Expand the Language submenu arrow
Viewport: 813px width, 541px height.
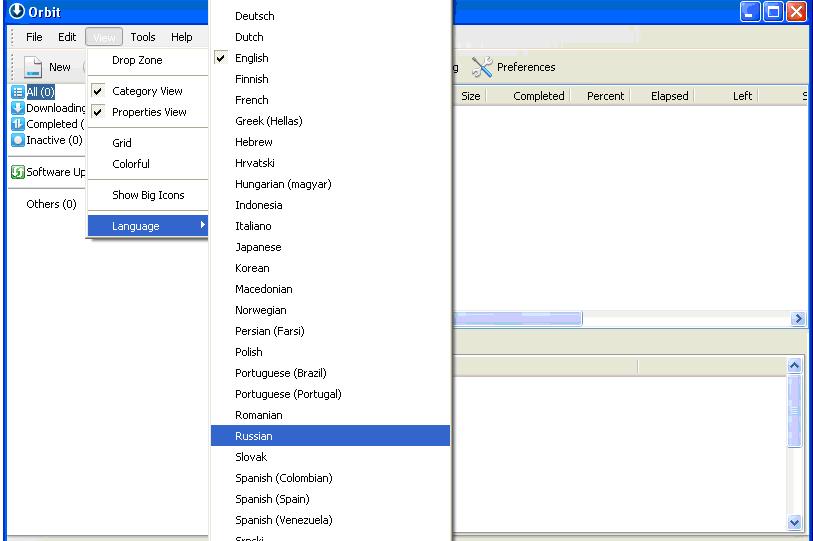click(203, 225)
